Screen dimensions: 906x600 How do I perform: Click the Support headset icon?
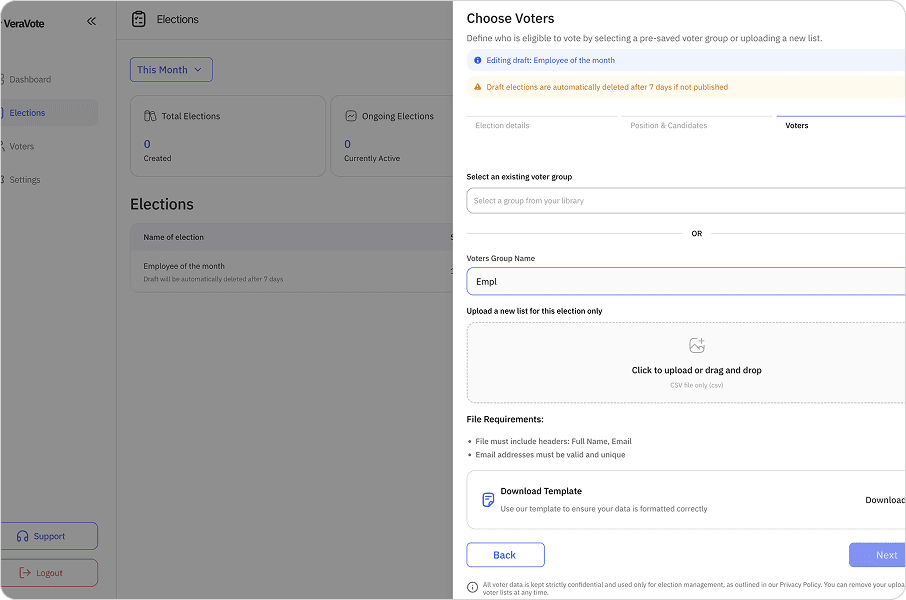[x=24, y=535]
